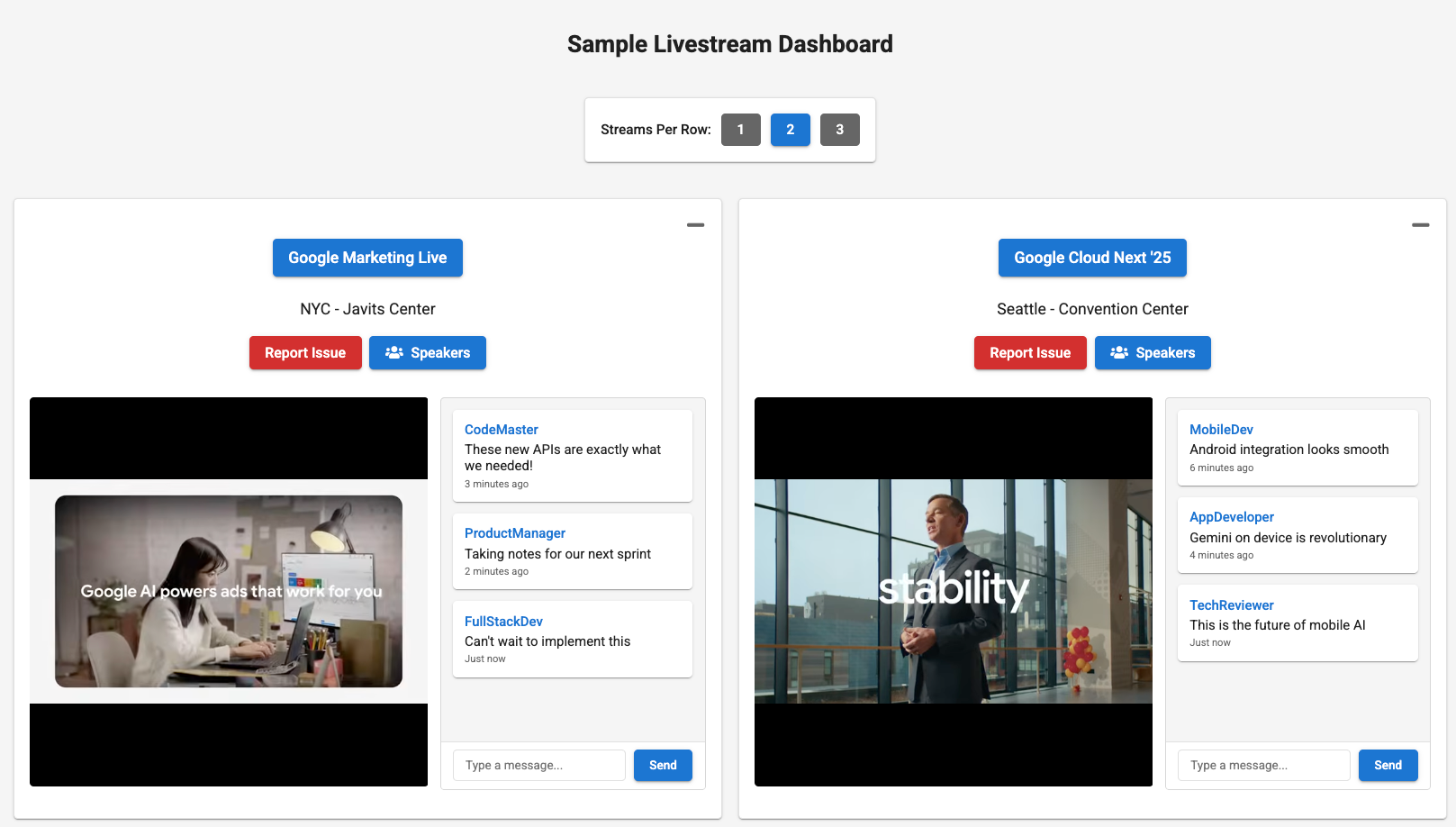This screenshot has height=827, width=1456.
Task: Click the Google Marketing Live title button
Action: coord(367,258)
